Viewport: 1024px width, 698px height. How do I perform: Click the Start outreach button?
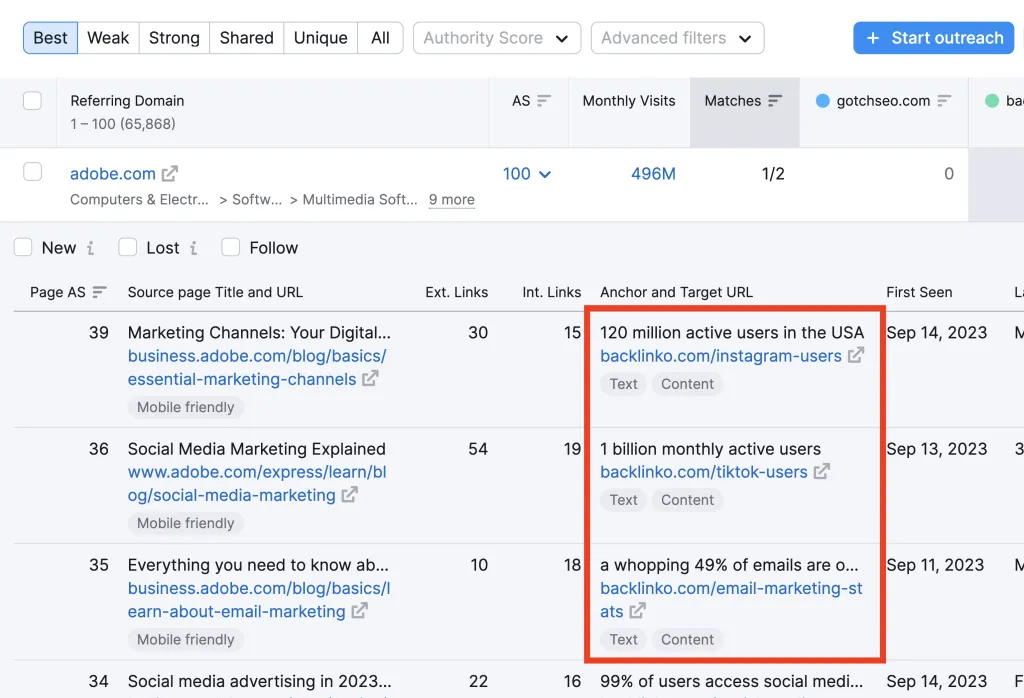coord(933,38)
